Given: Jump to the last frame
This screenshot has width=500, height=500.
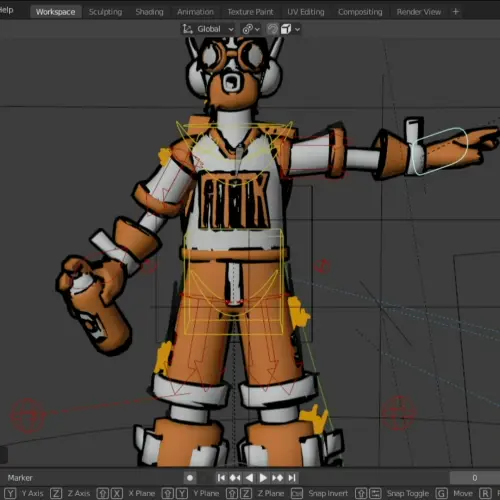Looking at the screenshot, I should [292, 478].
